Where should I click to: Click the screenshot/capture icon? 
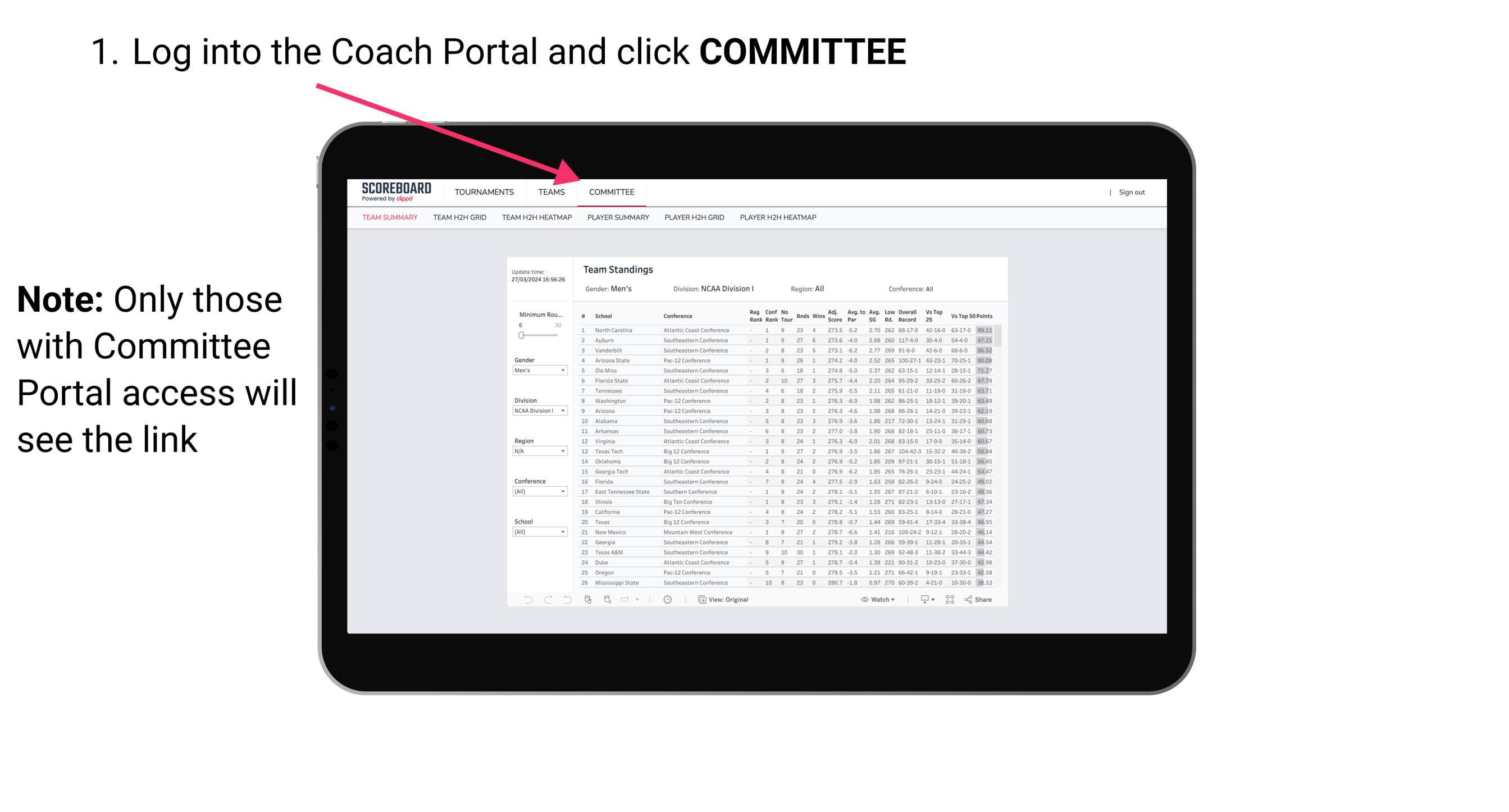(947, 600)
